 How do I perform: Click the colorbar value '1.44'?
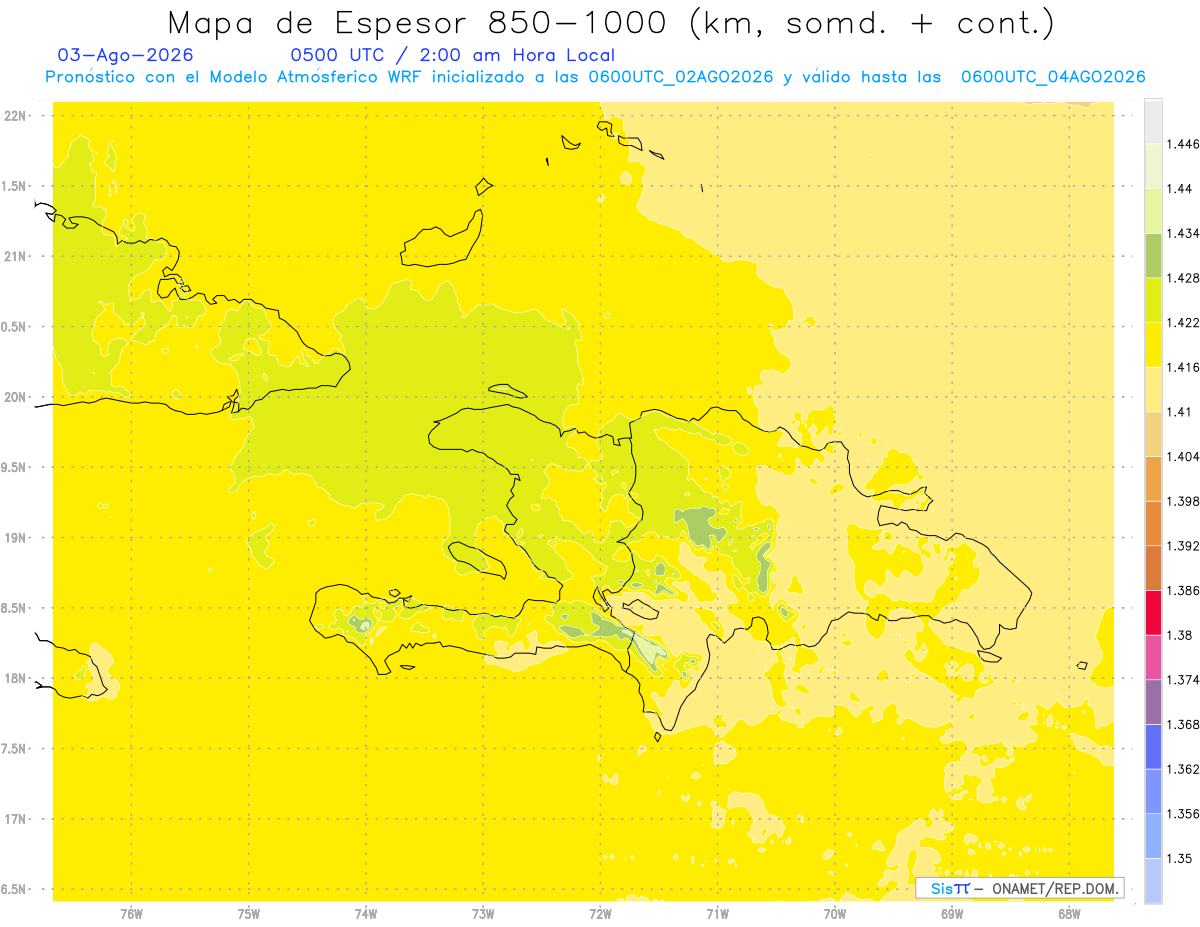coord(1180,188)
